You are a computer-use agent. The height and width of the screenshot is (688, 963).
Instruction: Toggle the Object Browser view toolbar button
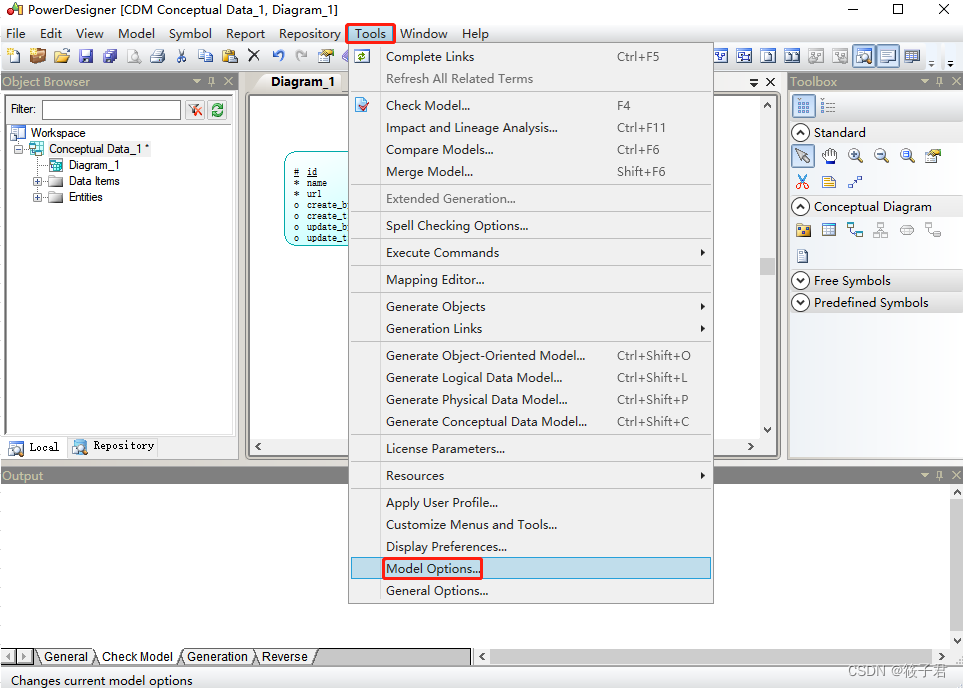pyautogui.click(x=864, y=56)
